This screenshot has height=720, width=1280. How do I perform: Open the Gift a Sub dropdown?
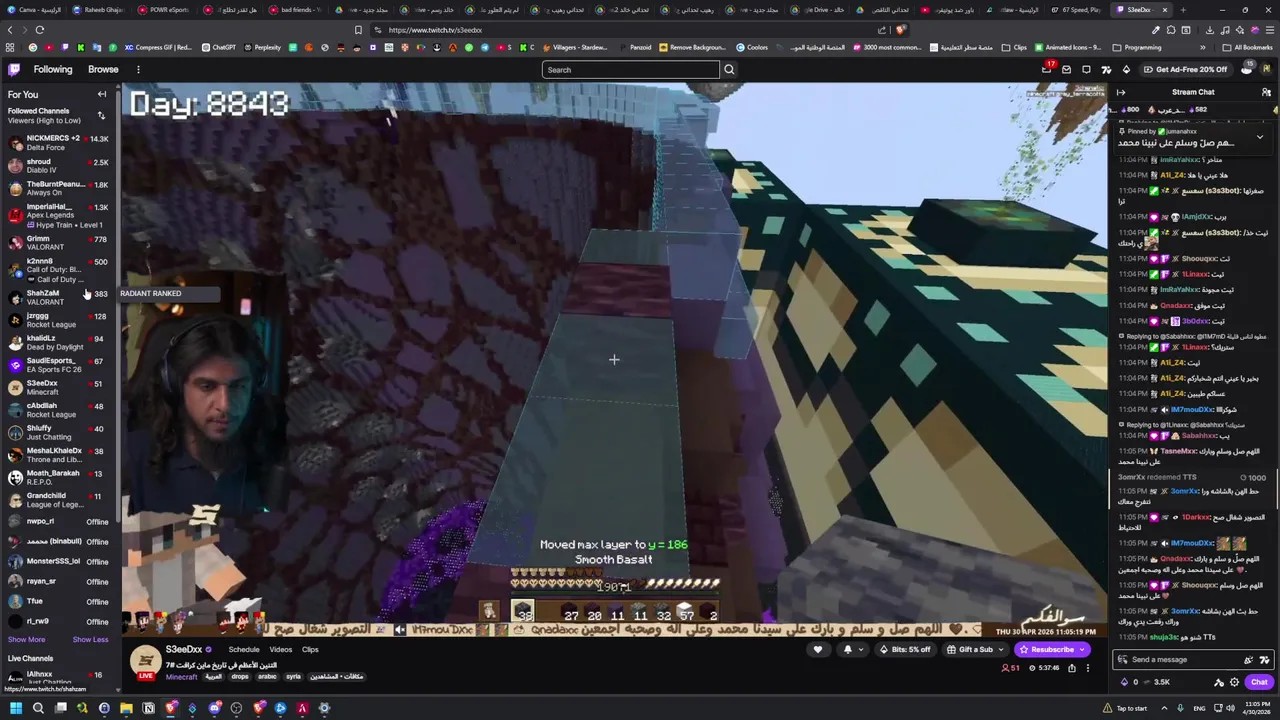pos(975,650)
